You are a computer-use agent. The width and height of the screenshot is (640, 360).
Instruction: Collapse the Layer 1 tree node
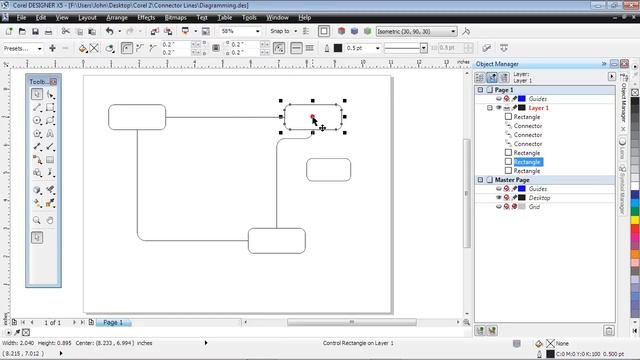490,108
